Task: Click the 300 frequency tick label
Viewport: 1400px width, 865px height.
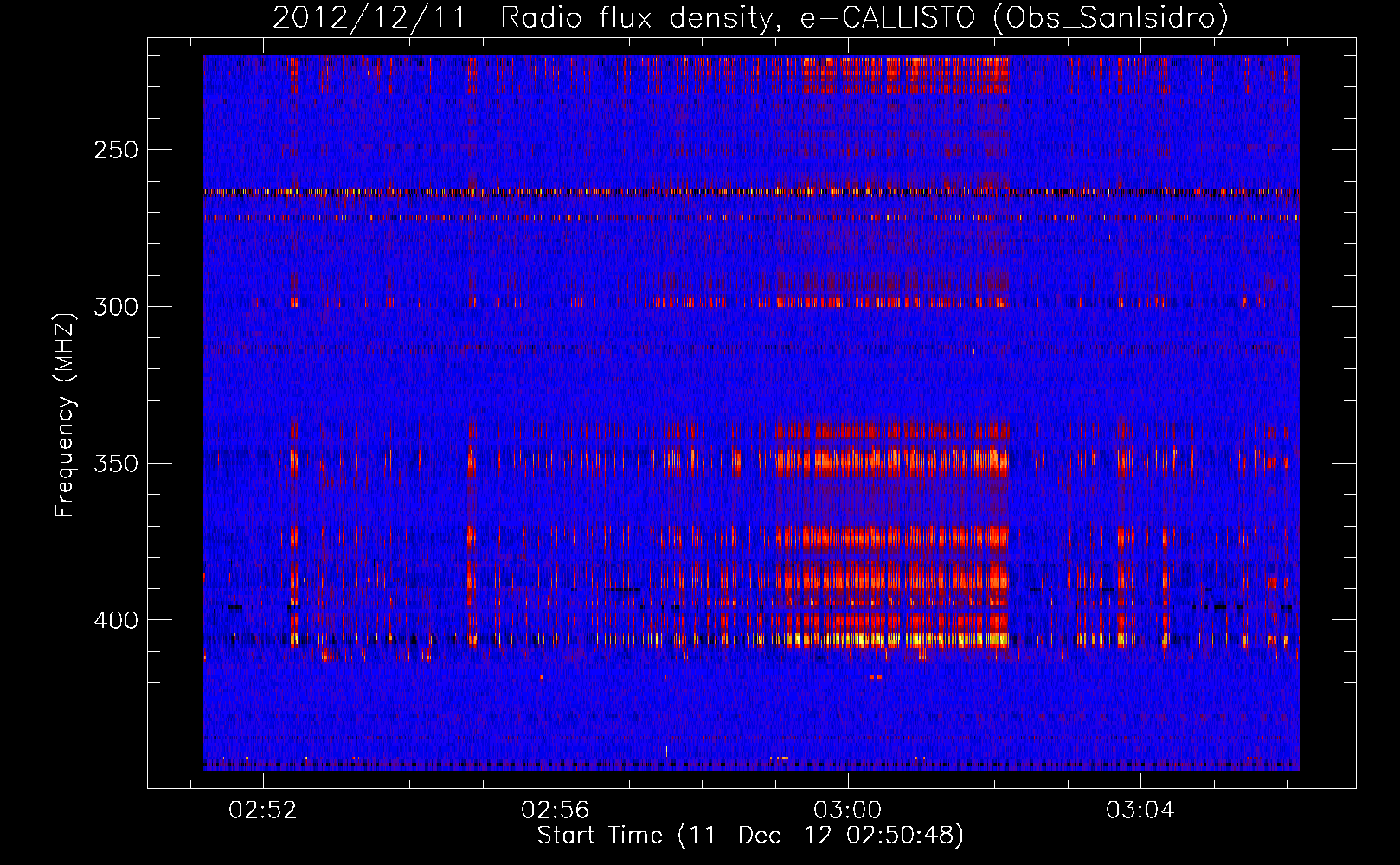Action: [115, 307]
